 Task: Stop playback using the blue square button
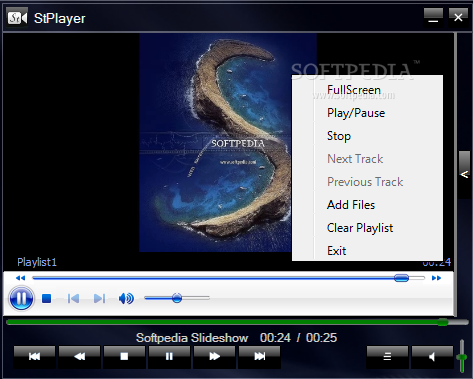(47, 298)
